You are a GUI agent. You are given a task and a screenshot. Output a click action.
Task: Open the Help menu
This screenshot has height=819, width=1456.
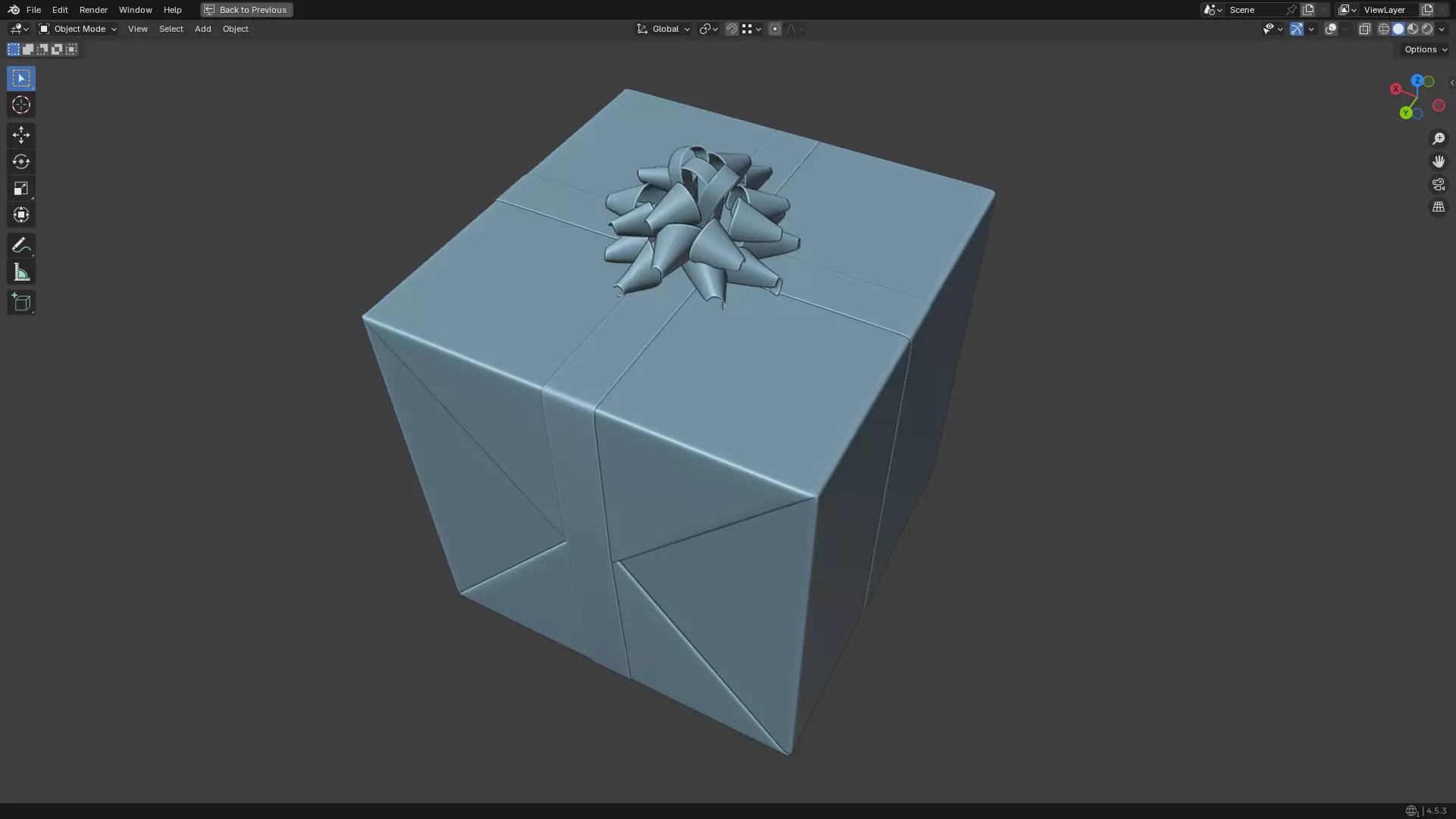[172, 10]
